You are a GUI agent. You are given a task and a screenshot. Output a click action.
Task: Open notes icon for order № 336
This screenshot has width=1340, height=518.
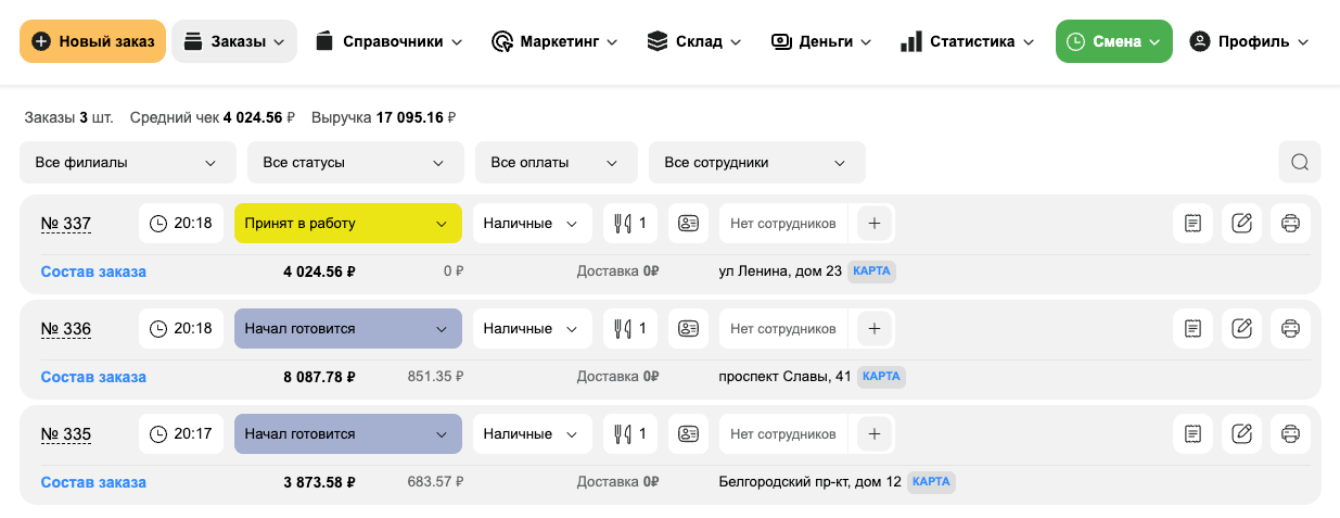point(1193,329)
